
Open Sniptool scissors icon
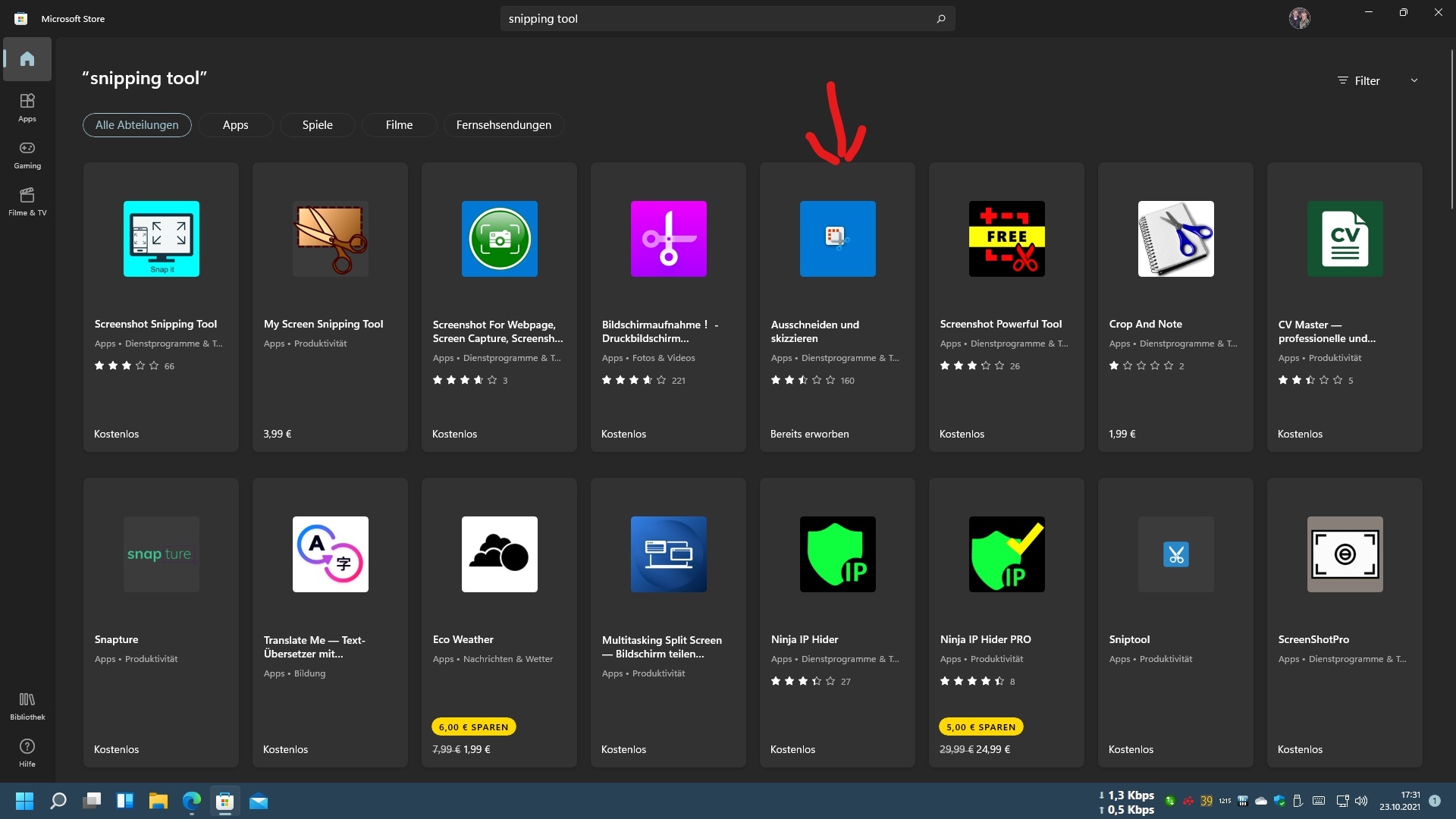pyautogui.click(x=1176, y=554)
